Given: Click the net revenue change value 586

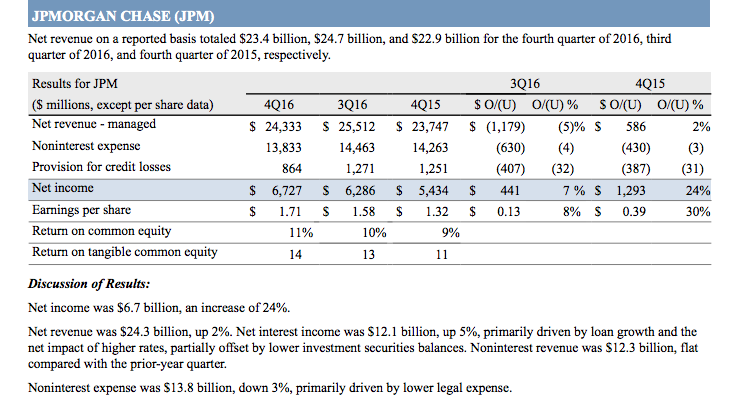Looking at the screenshot, I should pos(636,126).
